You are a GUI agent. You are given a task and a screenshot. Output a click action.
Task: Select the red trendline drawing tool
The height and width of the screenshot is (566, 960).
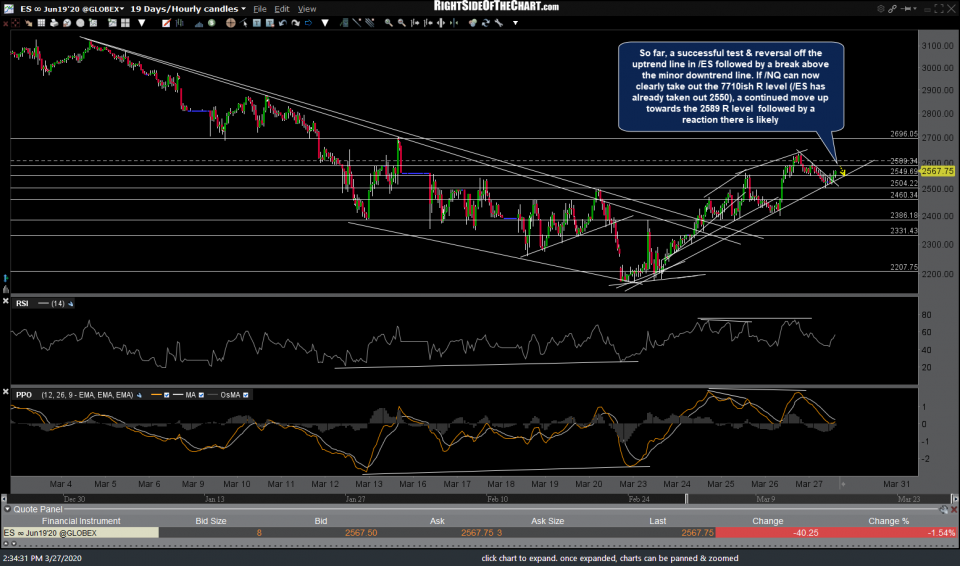[x=166, y=23]
